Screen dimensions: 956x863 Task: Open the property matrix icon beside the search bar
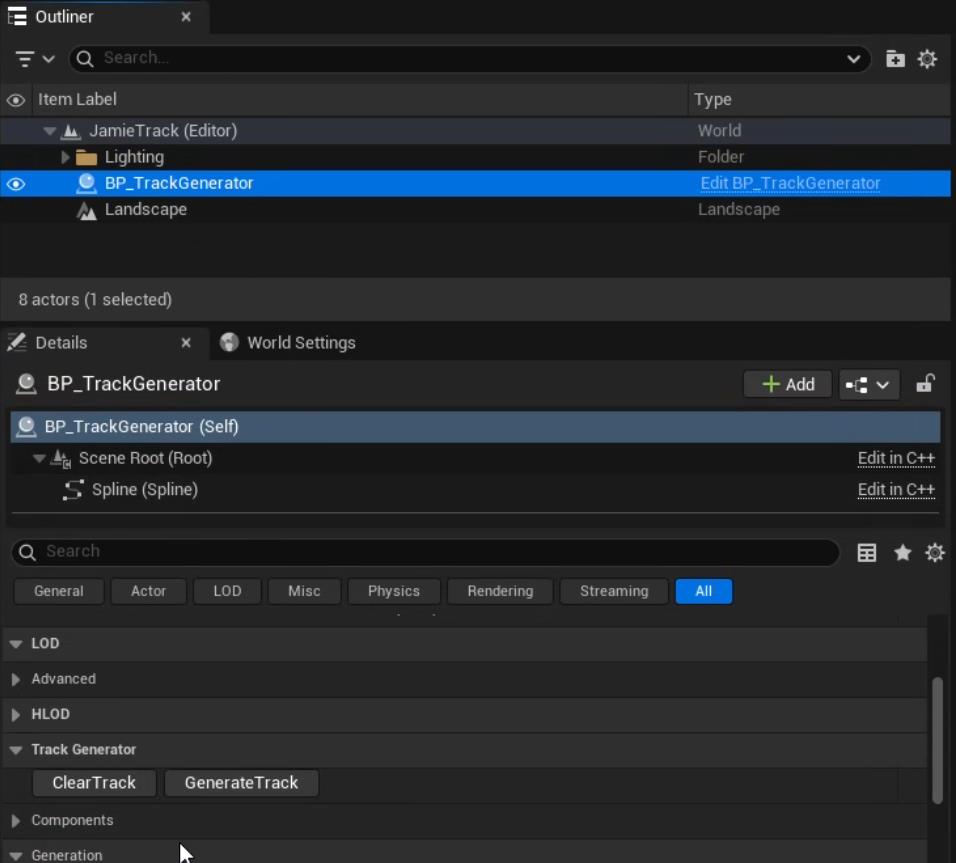tap(866, 552)
